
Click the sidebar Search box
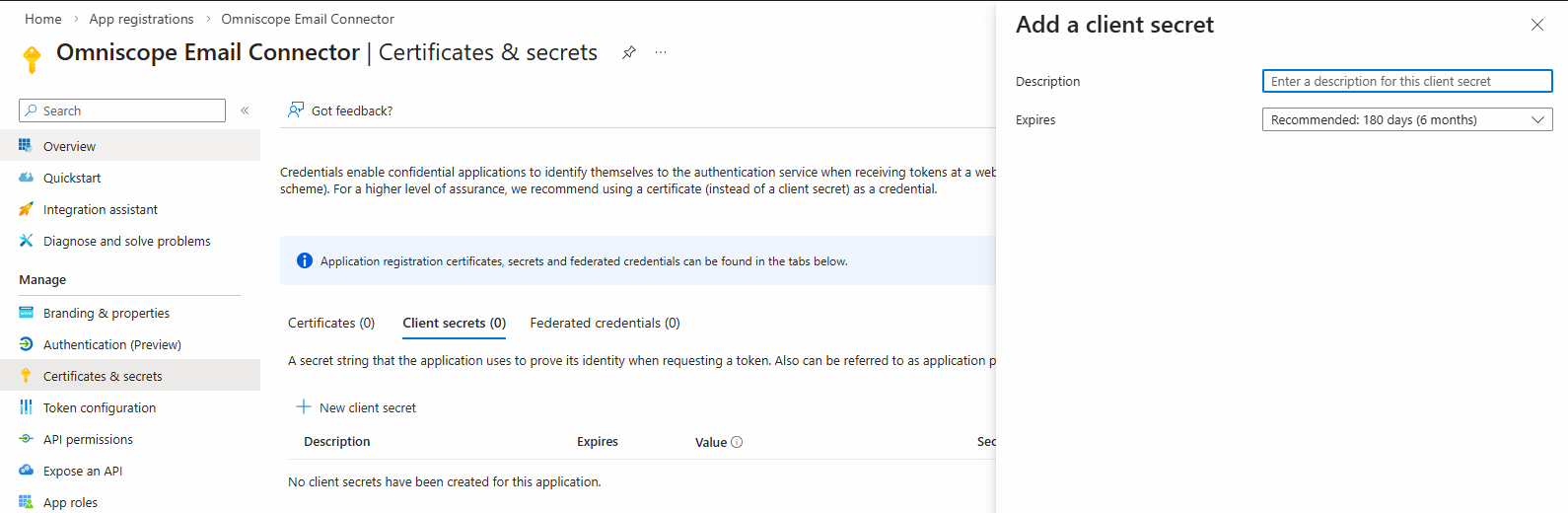click(122, 110)
